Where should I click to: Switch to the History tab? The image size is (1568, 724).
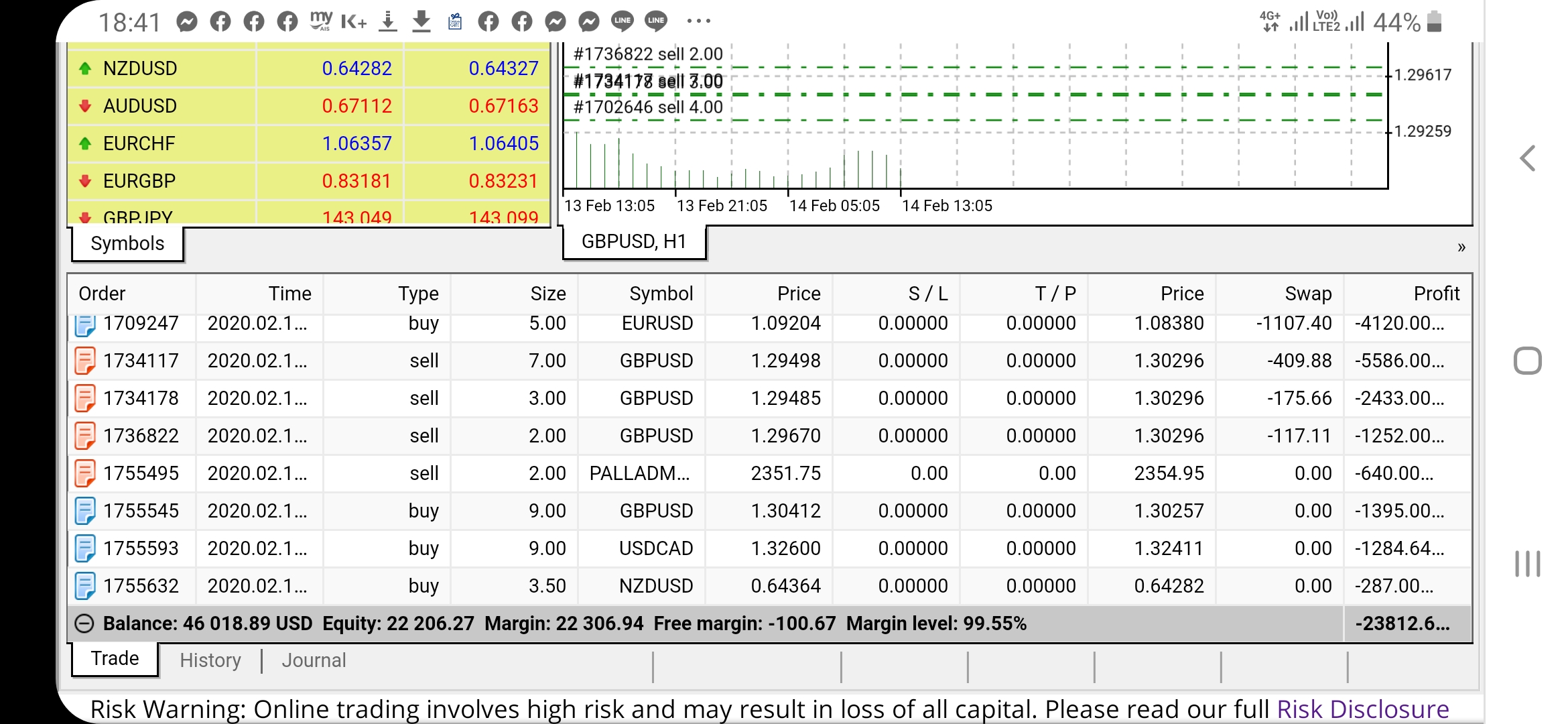pyautogui.click(x=210, y=660)
